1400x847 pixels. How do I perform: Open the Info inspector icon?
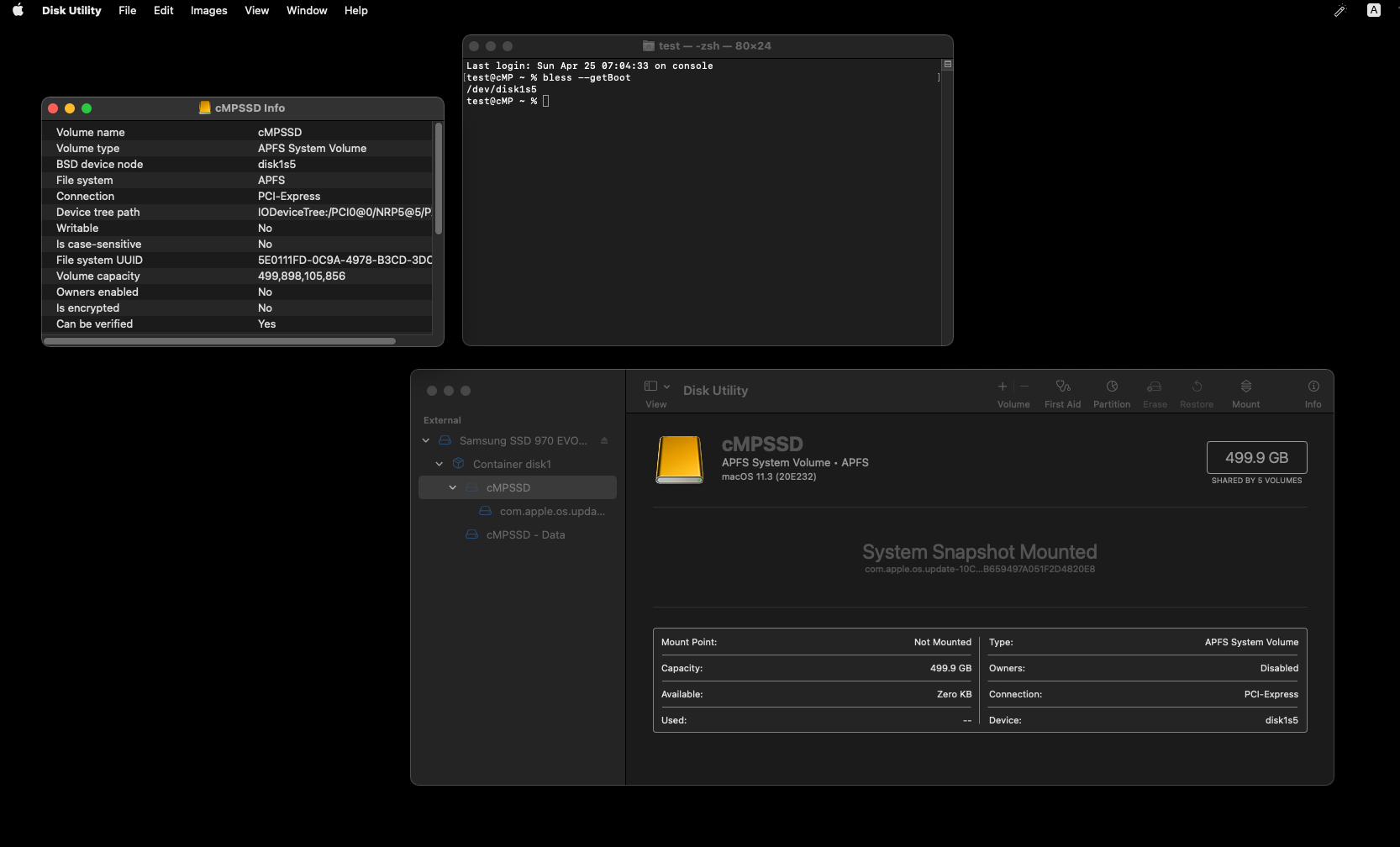click(1313, 387)
